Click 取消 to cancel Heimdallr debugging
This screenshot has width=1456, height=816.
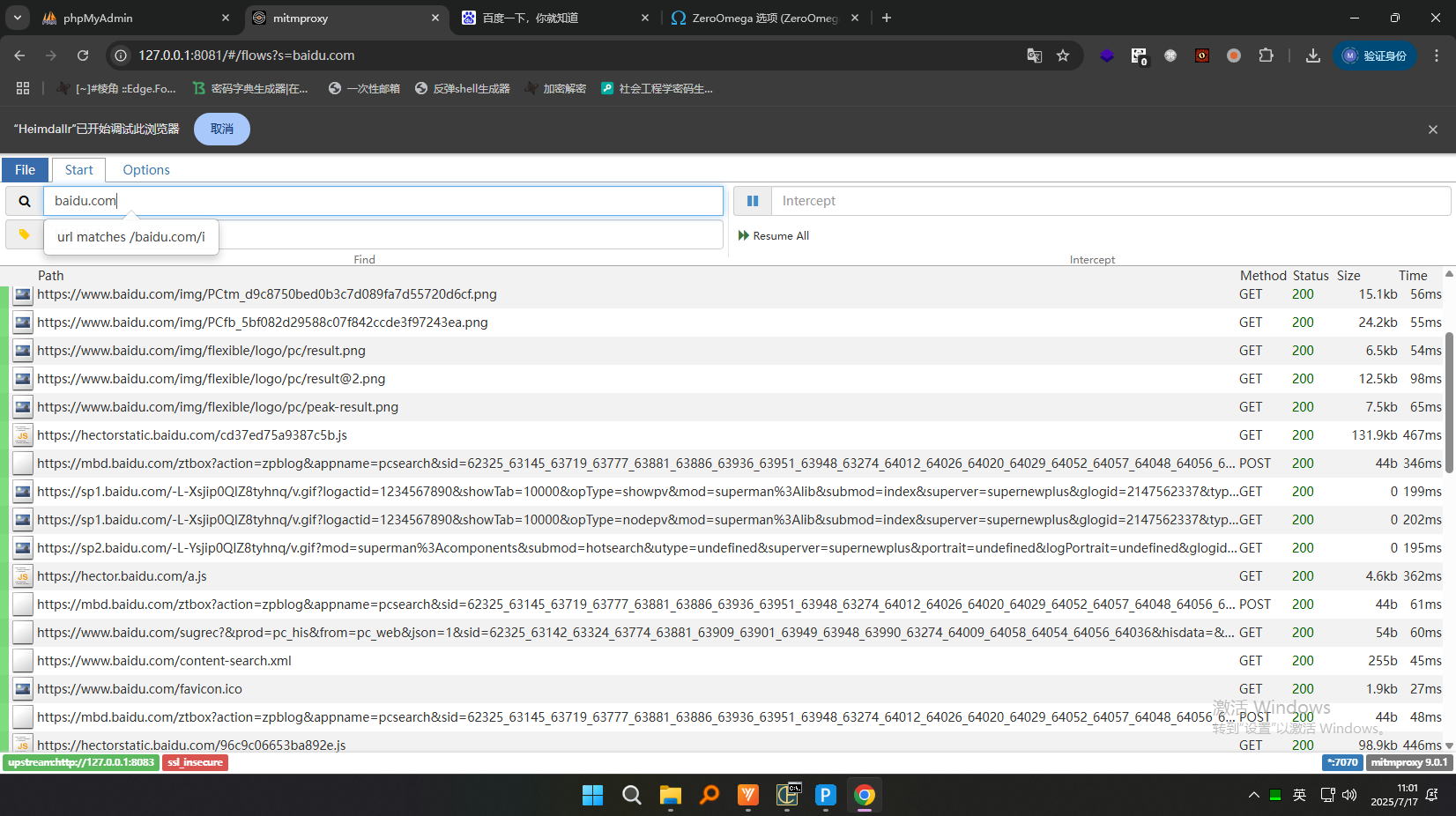[222, 129]
